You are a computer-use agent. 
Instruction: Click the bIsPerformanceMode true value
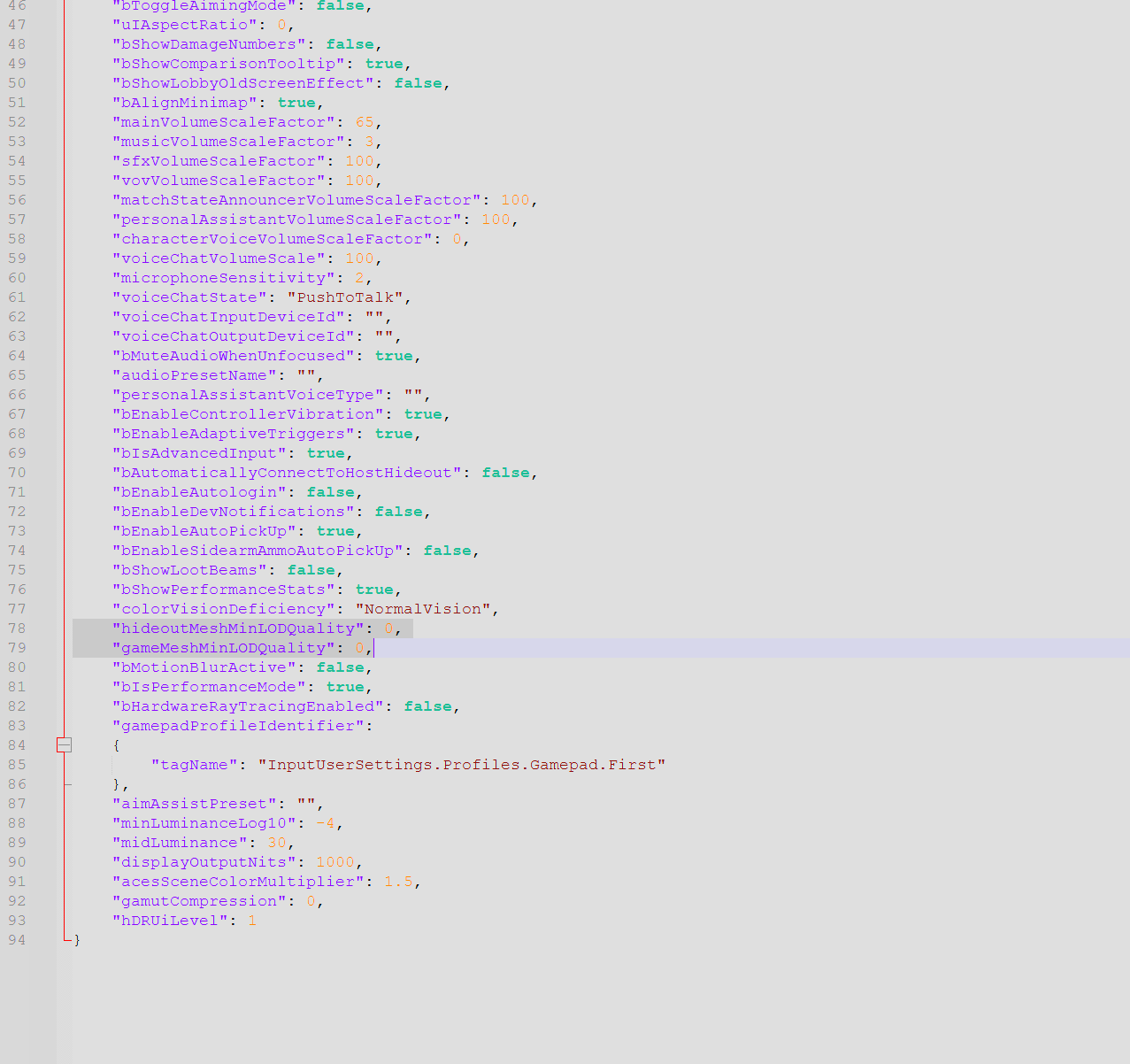(x=345, y=687)
